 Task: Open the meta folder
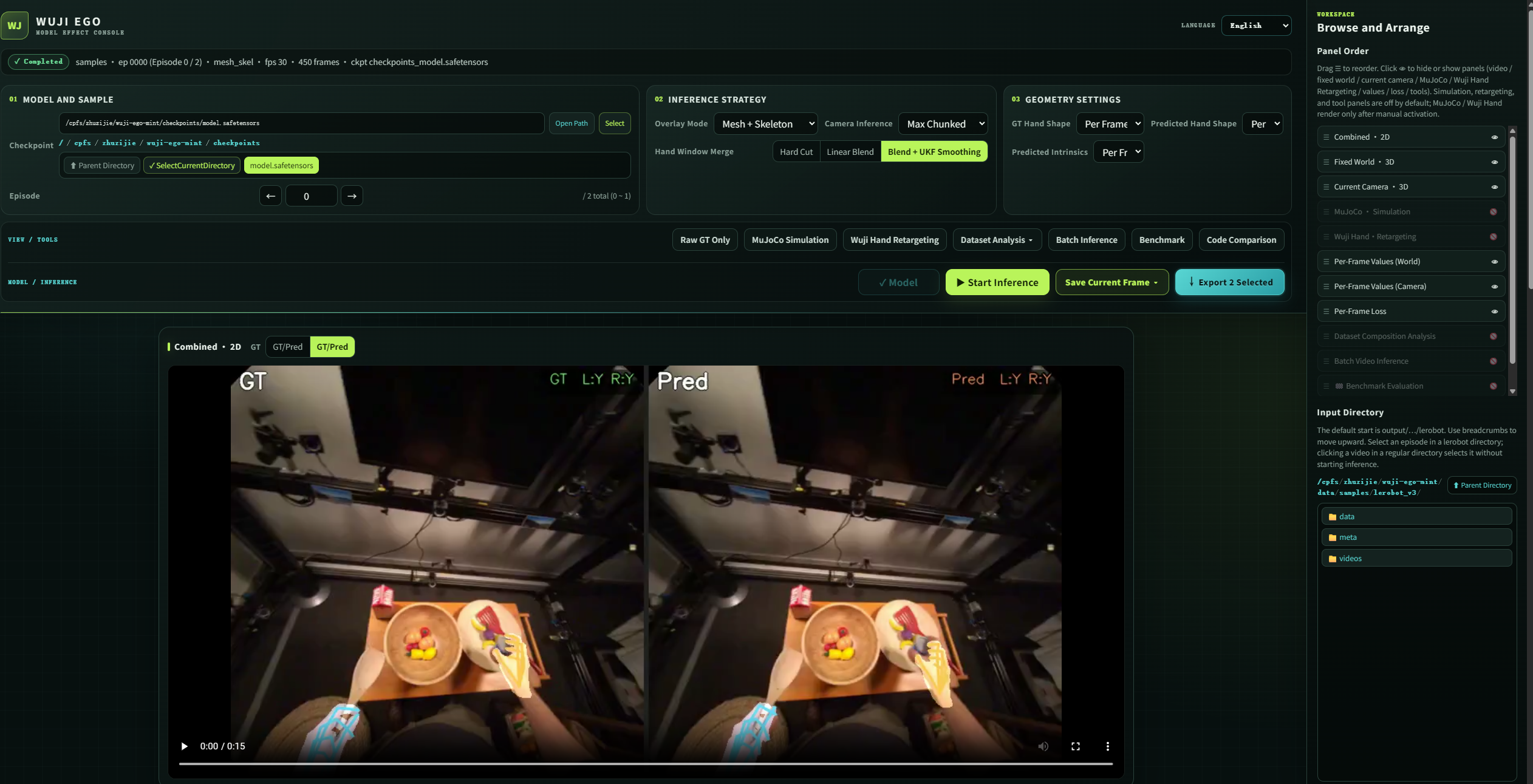coord(1416,537)
